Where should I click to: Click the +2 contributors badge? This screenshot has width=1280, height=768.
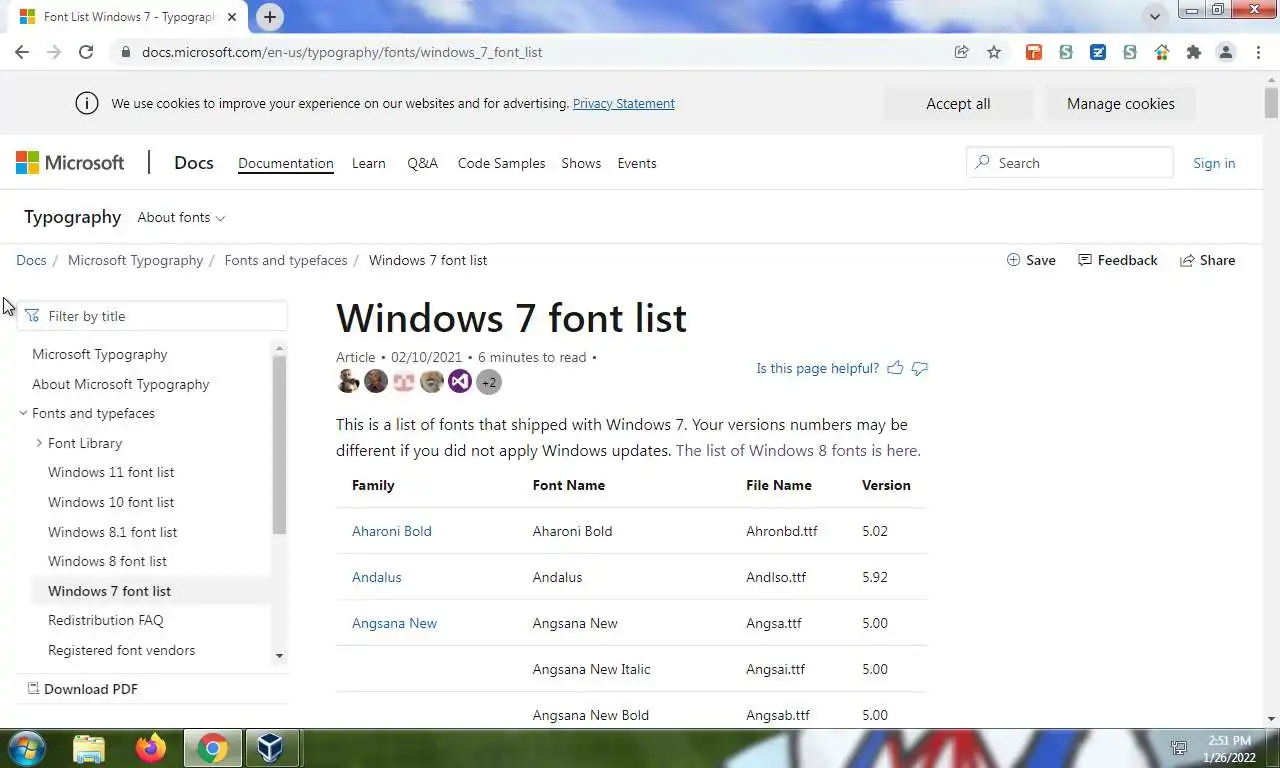tap(488, 381)
